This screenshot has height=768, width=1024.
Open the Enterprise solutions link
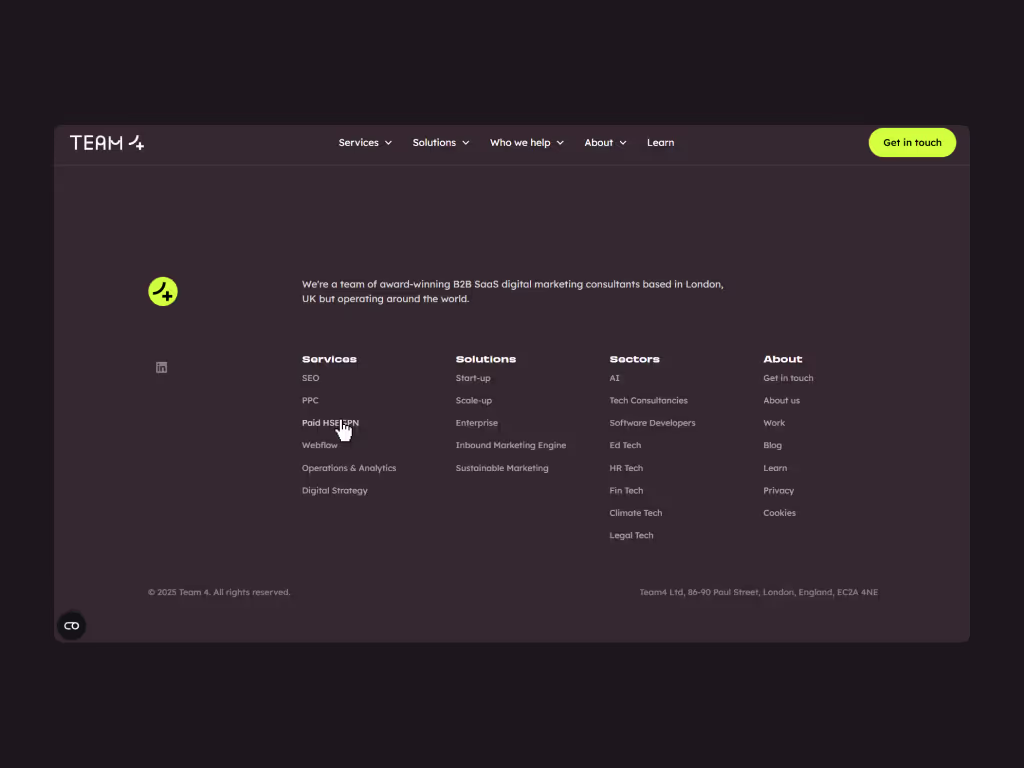(477, 423)
